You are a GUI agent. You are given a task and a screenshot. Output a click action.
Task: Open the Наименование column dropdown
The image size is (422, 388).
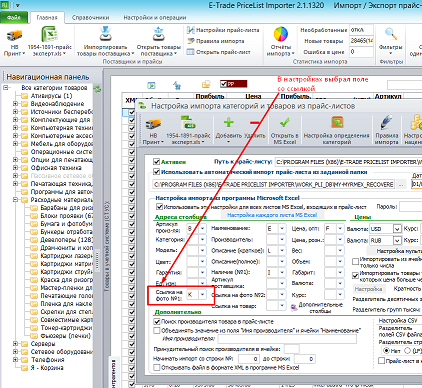282,229
